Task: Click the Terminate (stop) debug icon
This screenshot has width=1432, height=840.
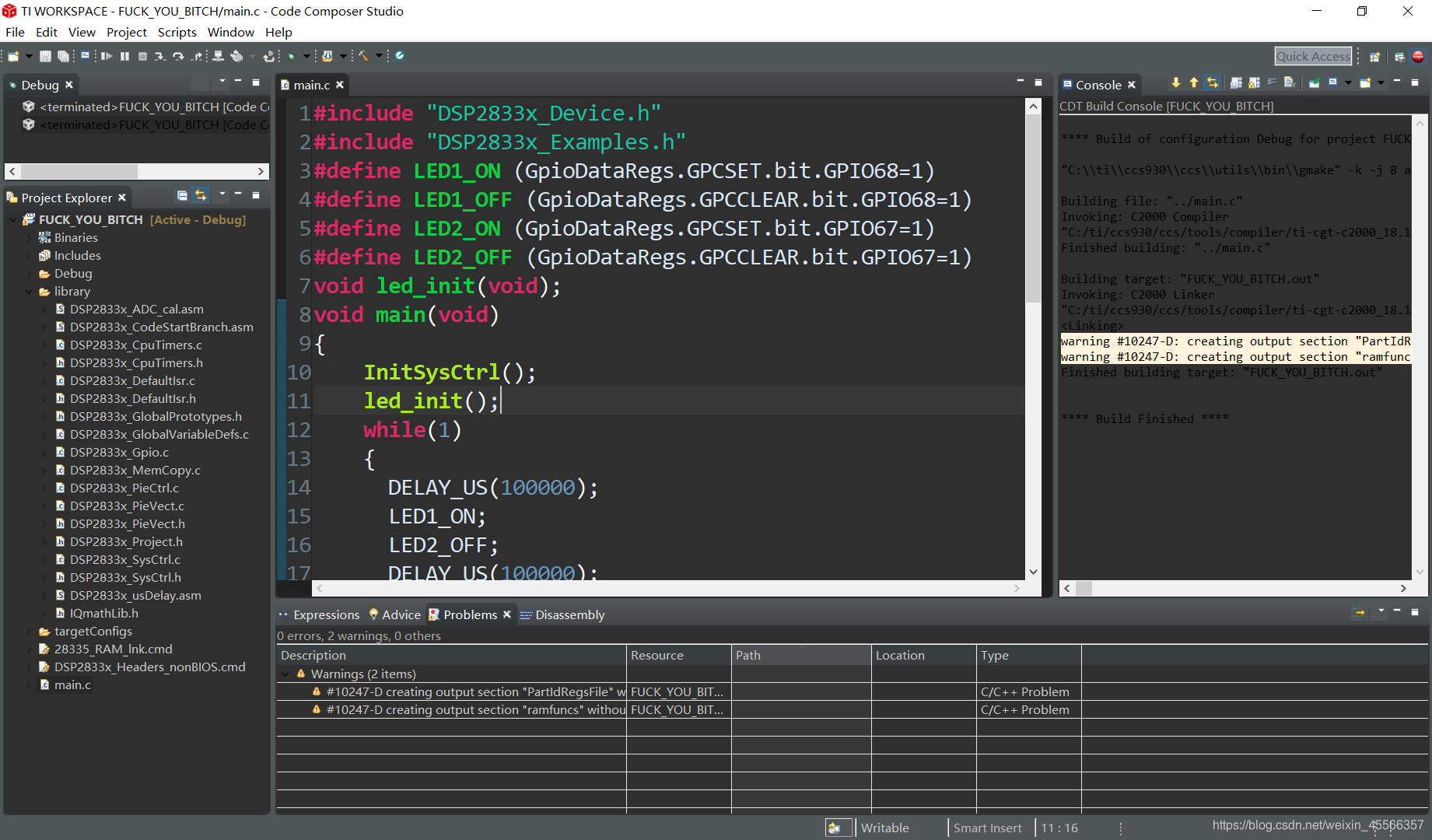Action: [x=142, y=56]
